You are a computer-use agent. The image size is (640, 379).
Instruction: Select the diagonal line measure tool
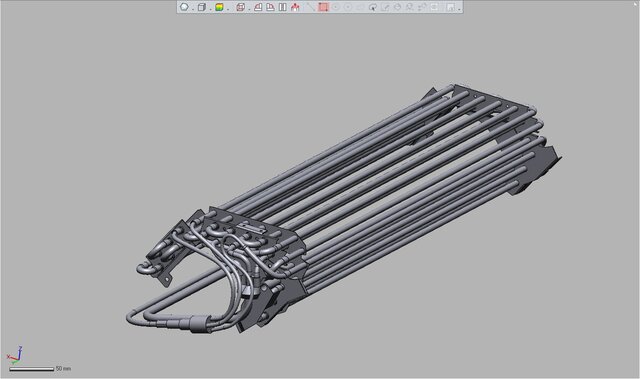point(311,7)
